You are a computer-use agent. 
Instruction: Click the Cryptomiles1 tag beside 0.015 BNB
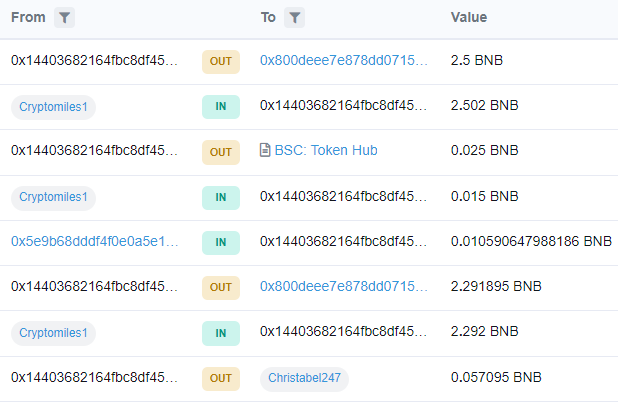point(53,197)
